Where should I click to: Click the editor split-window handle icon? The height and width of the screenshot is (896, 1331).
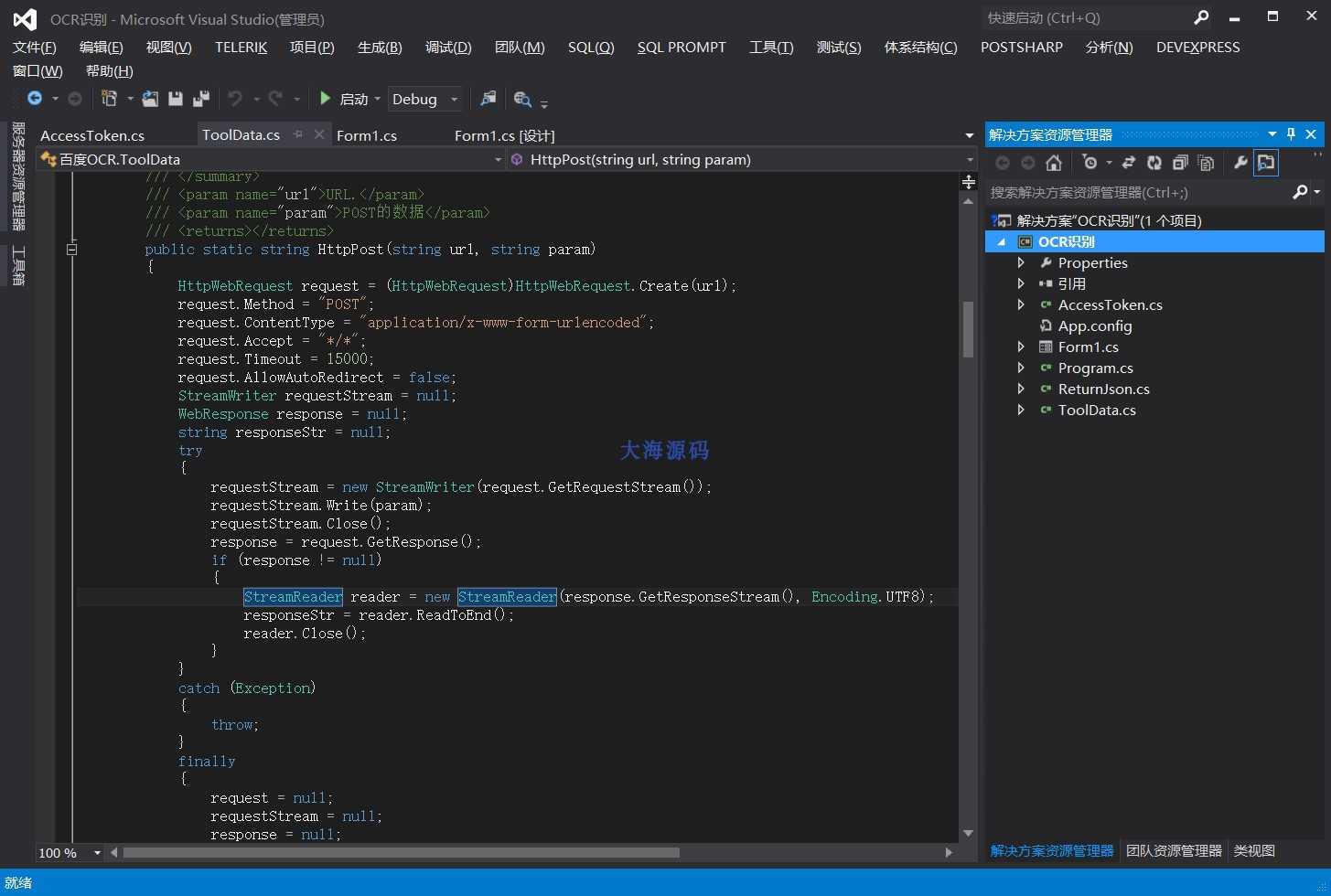969,182
